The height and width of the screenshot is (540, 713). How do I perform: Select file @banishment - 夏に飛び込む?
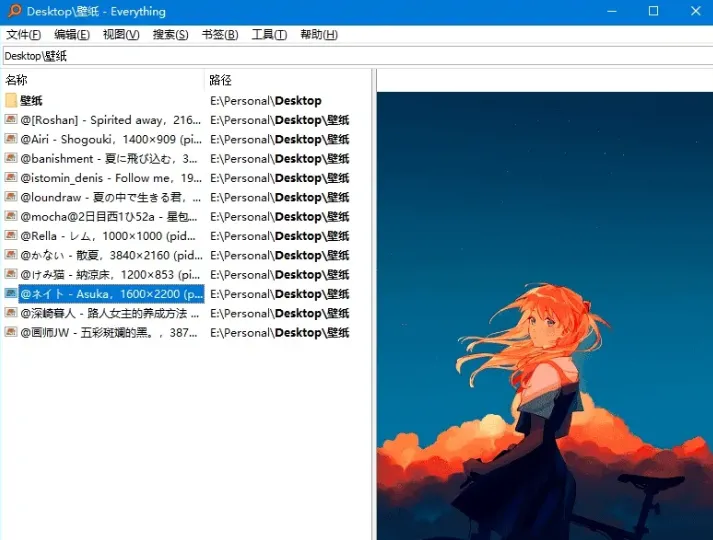[109, 159]
